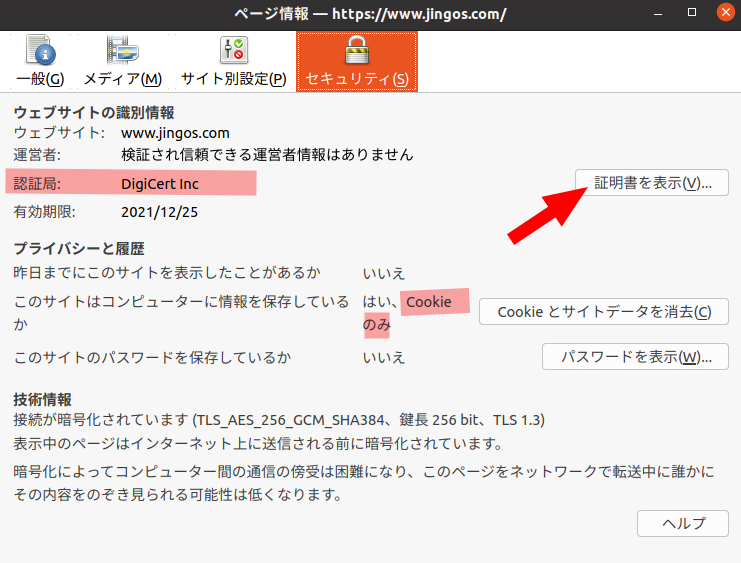The image size is (741, 563).
Task: Click the 技術情報 heading
Action: coord(43,399)
